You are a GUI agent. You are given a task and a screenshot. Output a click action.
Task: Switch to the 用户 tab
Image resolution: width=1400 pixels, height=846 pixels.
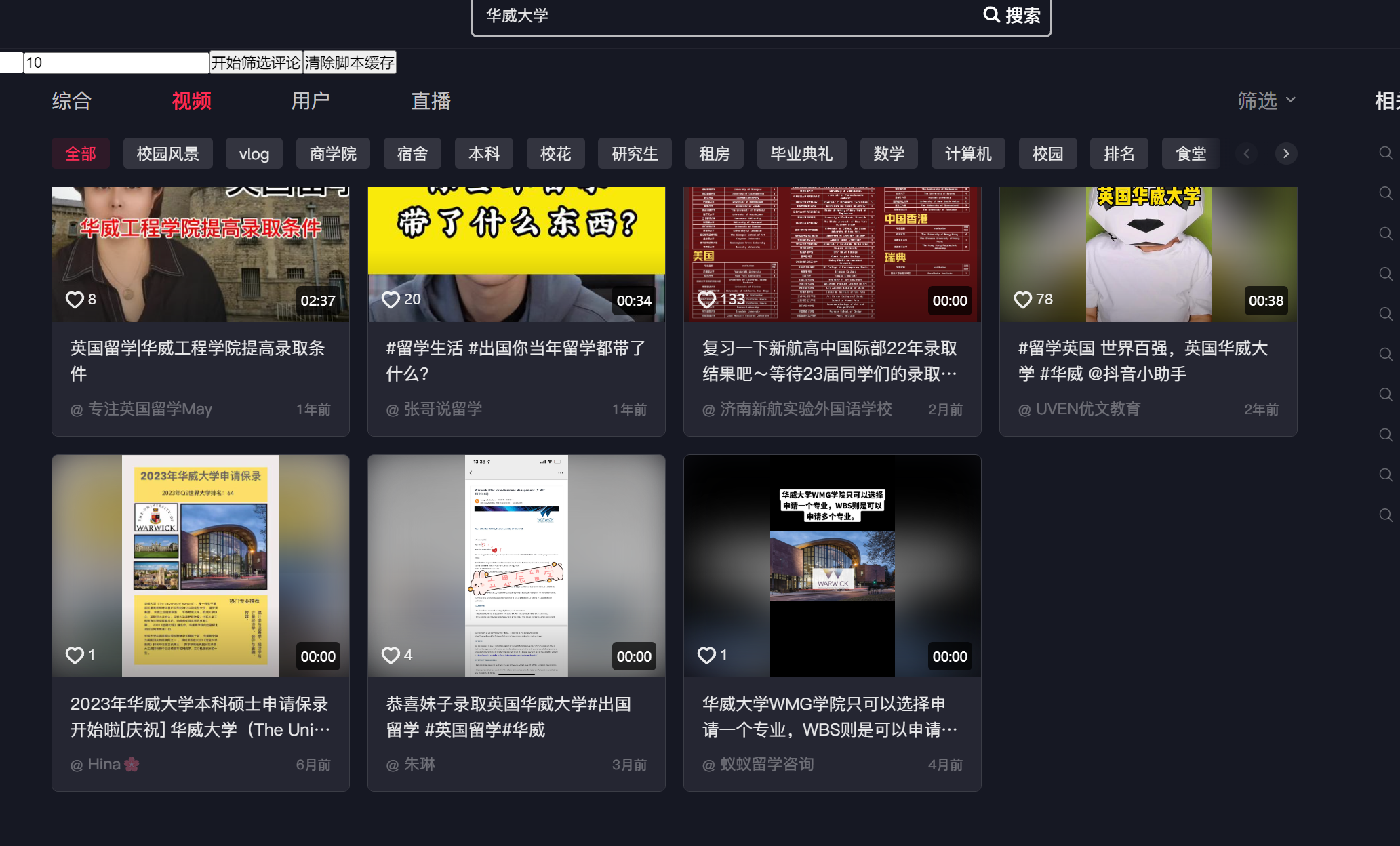309,100
